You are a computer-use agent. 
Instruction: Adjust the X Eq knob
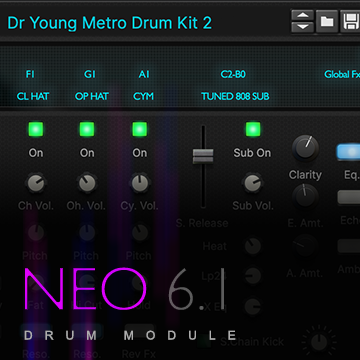coord(253,306)
